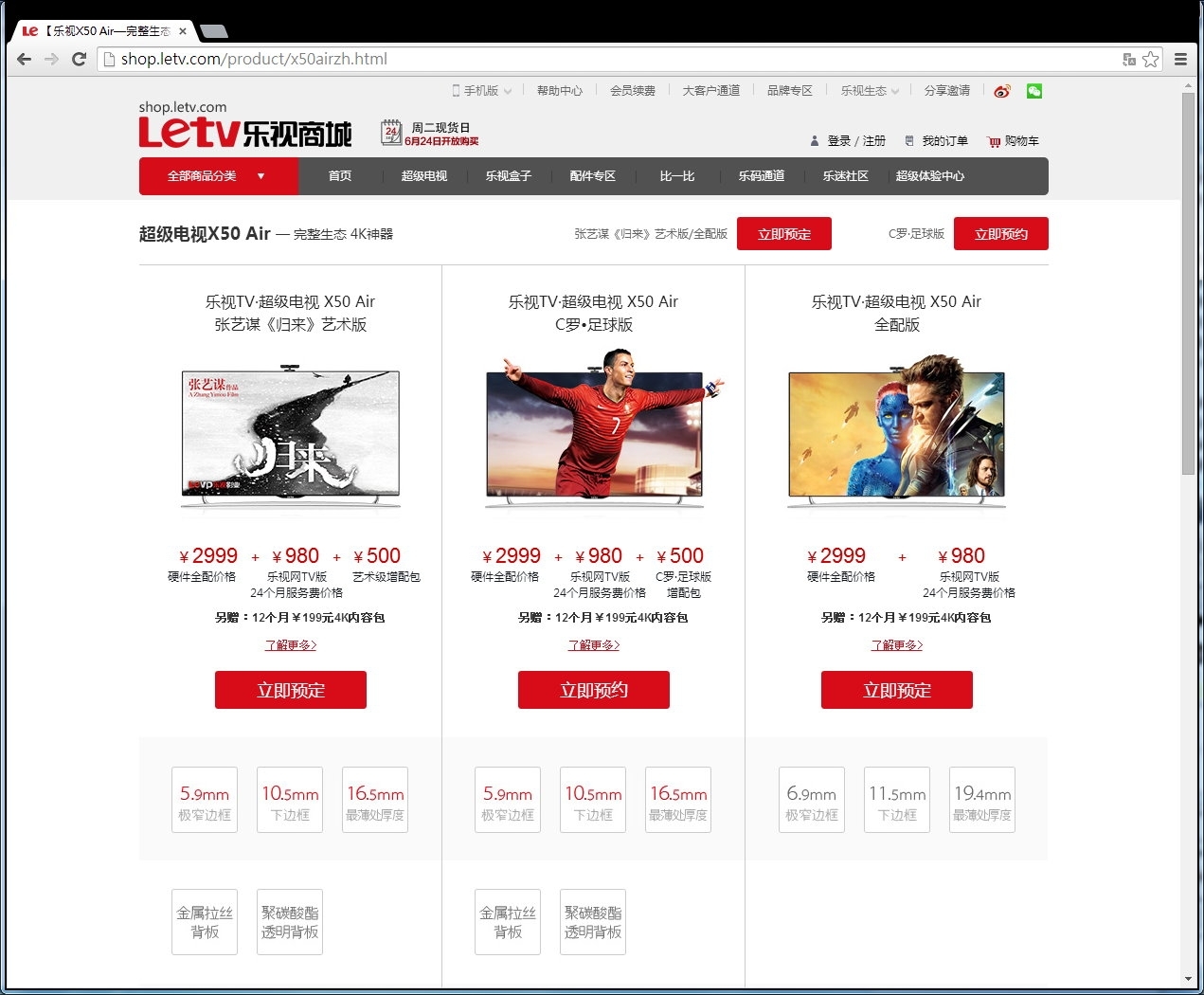This screenshot has width=1204, height=995.
Task: Click the 登录 login link
Action: pyautogui.click(x=838, y=141)
